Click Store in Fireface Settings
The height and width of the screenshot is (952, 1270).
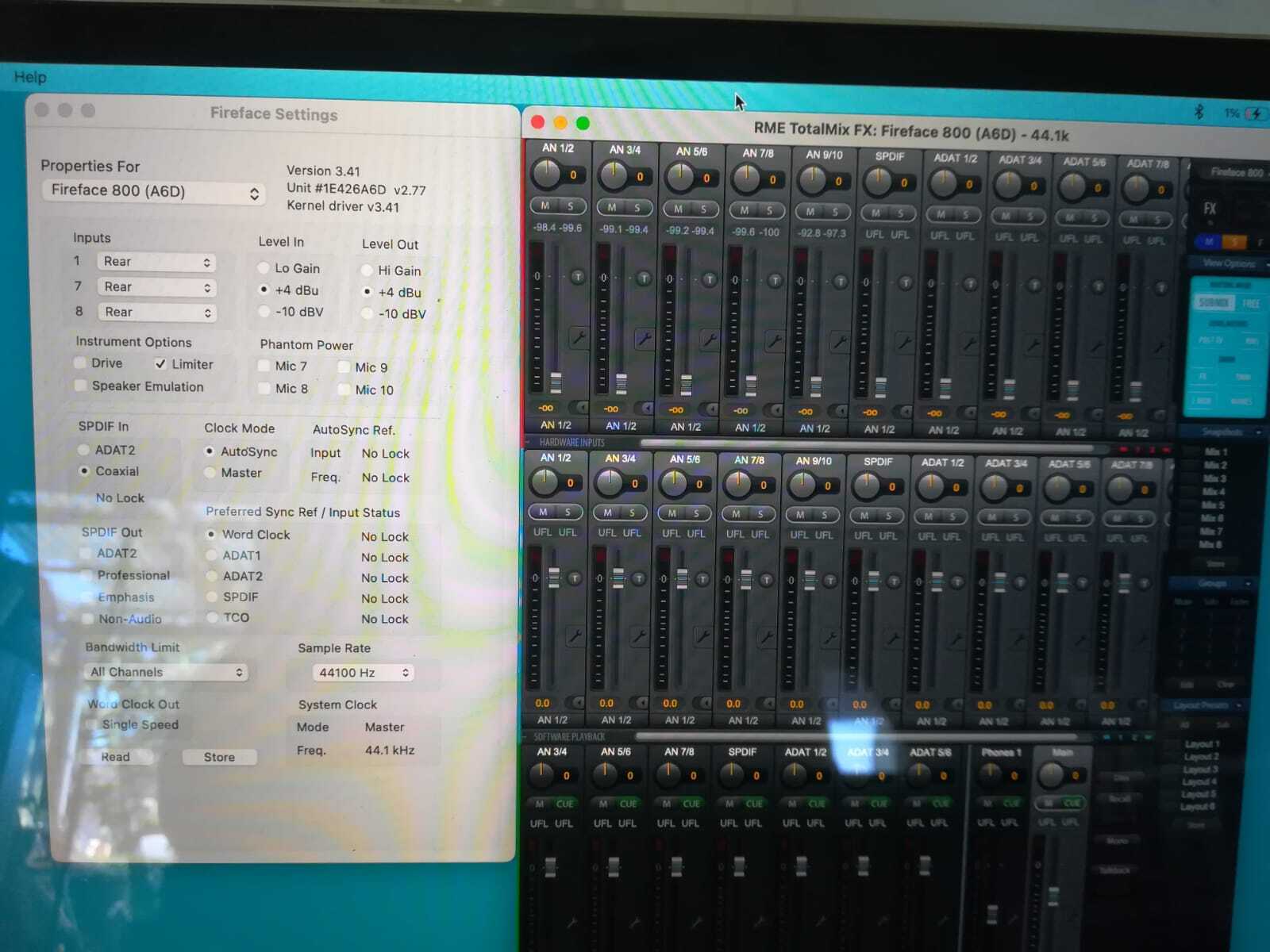219,757
